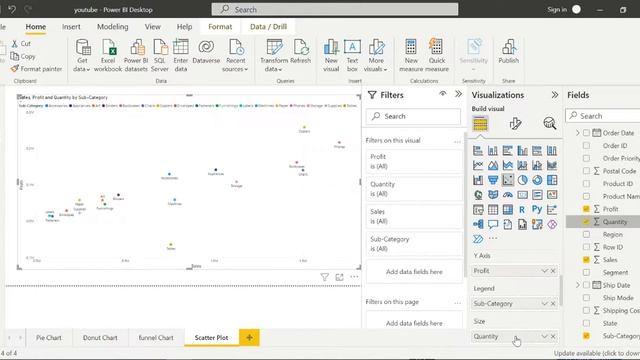Select the Funnel visual icon
Viewport: 640px width, 360px height.
[x=493, y=180]
